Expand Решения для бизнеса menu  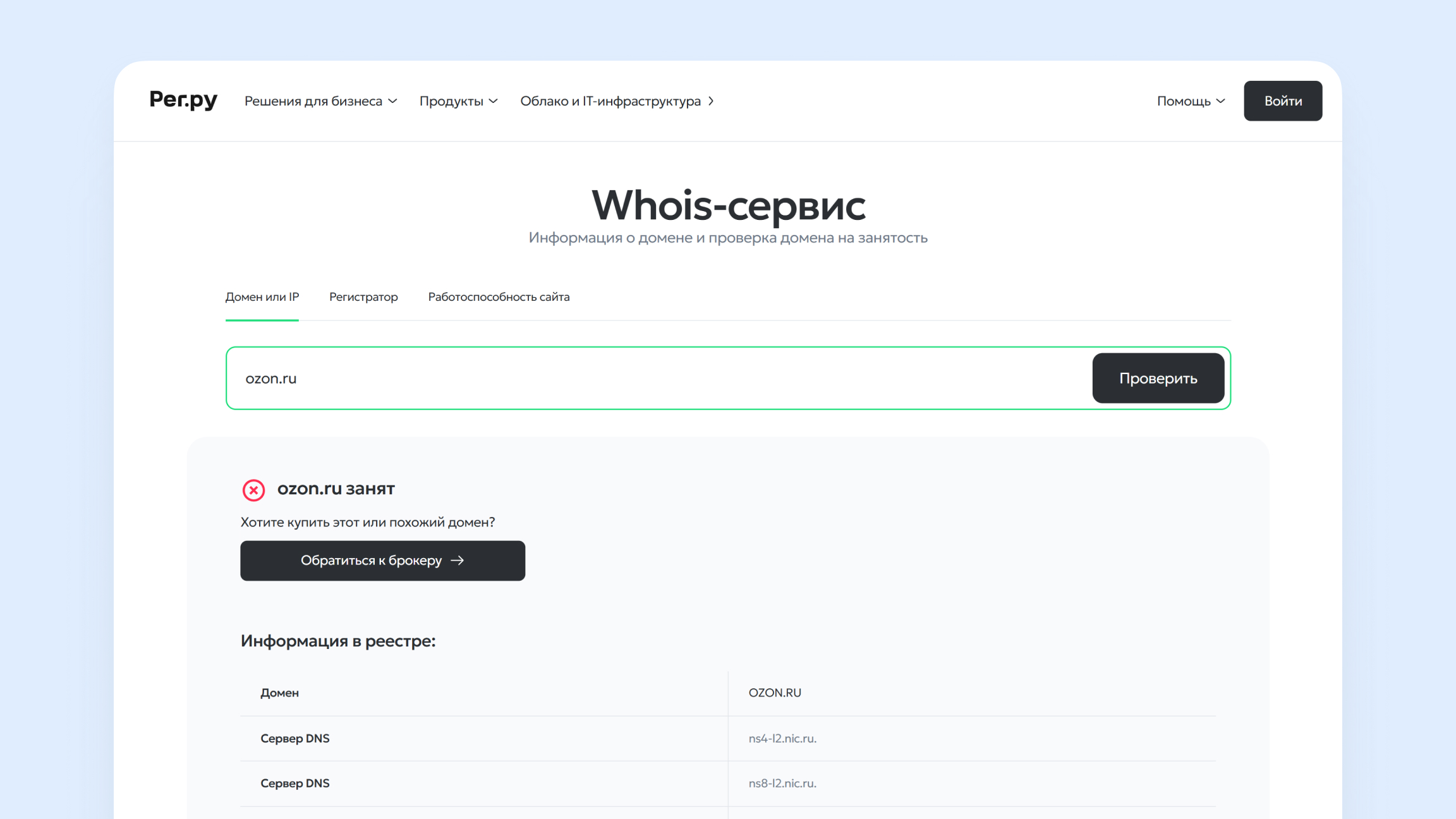pyautogui.click(x=320, y=101)
